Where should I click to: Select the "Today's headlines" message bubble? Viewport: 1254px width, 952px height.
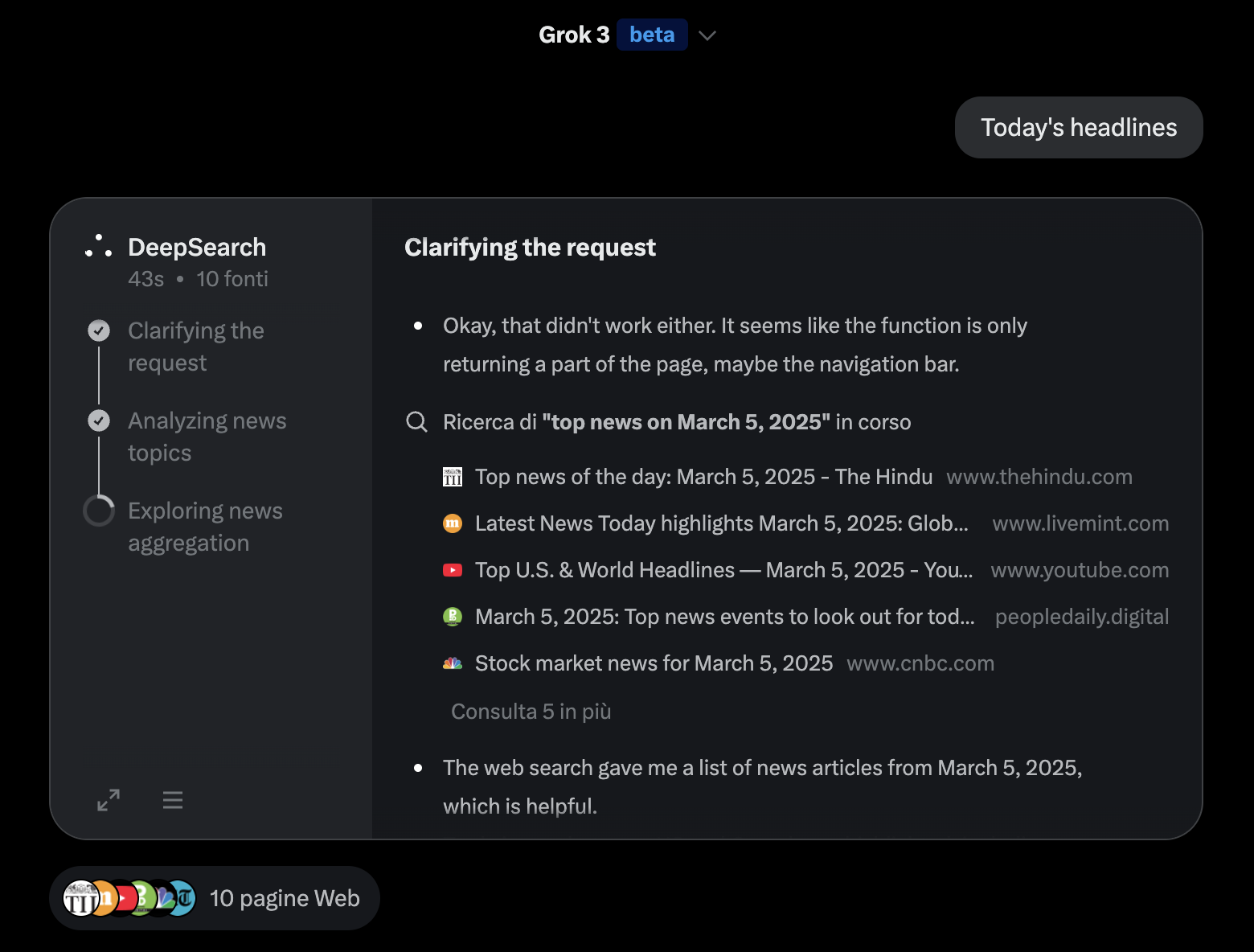[1079, 128]
